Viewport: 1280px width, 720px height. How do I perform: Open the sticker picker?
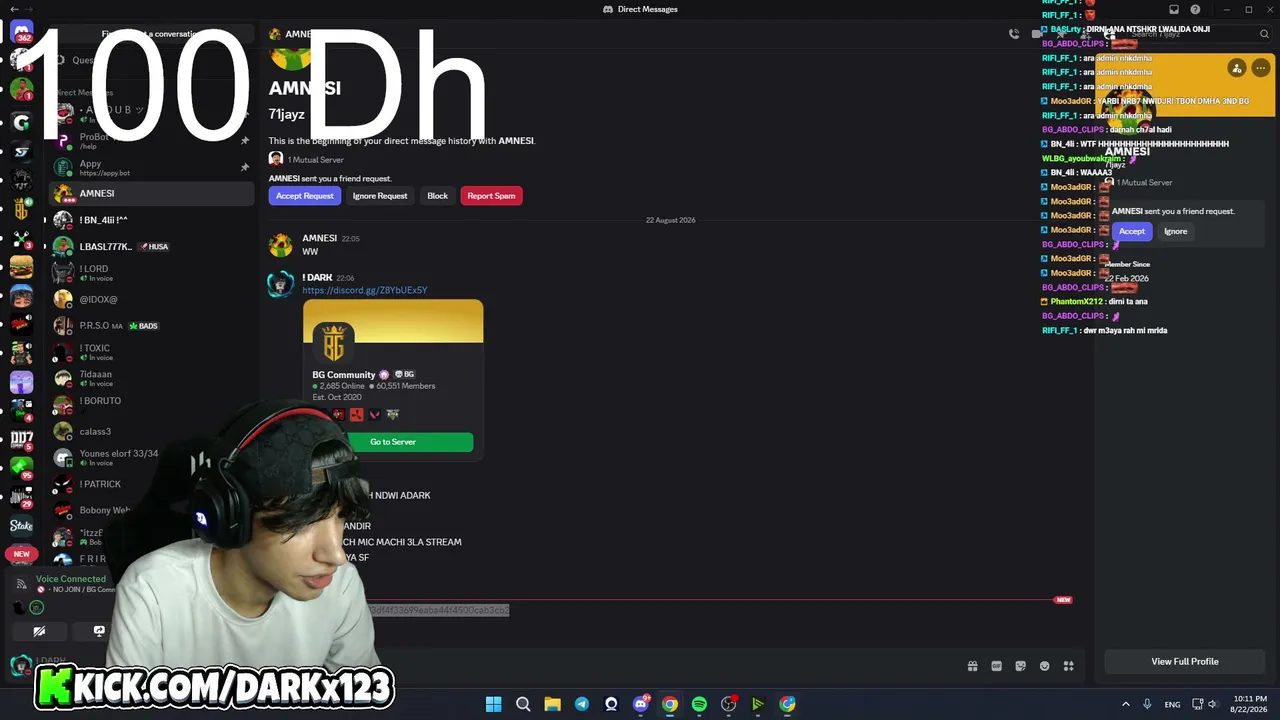(1020, 666)
